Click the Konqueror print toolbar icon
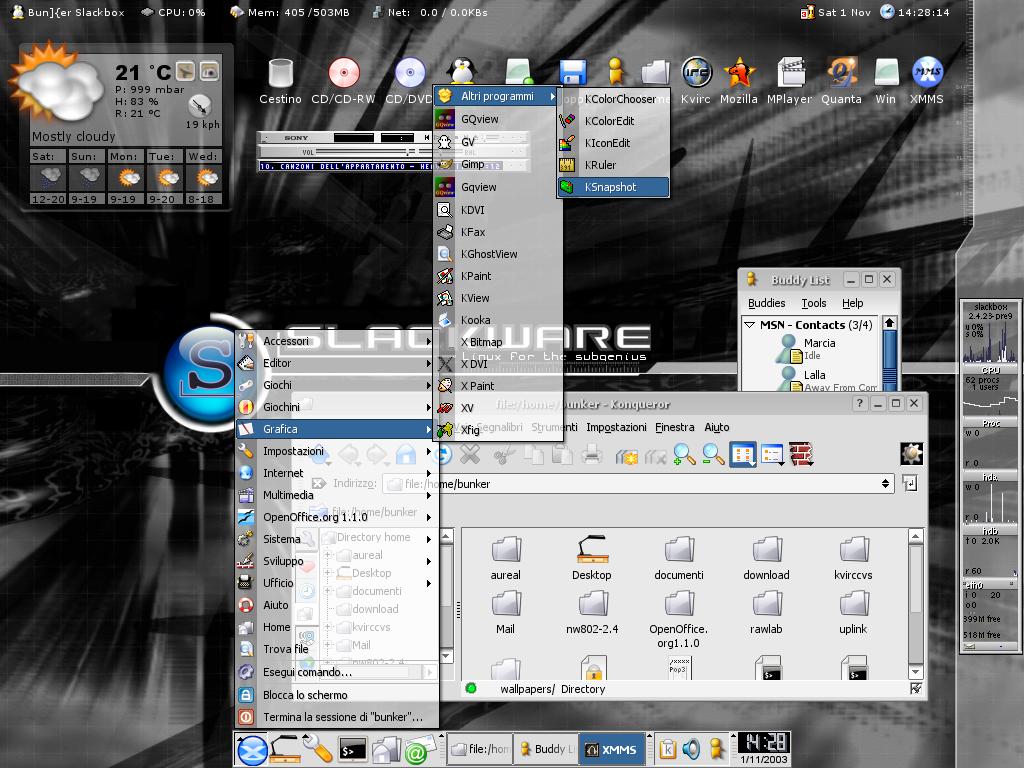This screenshot has width=1024, height=768. pos(592,454)
